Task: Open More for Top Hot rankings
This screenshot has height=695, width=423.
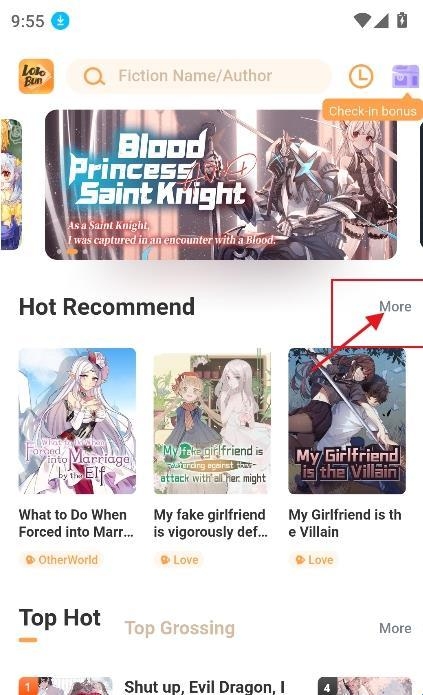Action: pyautogui.click(x=395, y=628)
